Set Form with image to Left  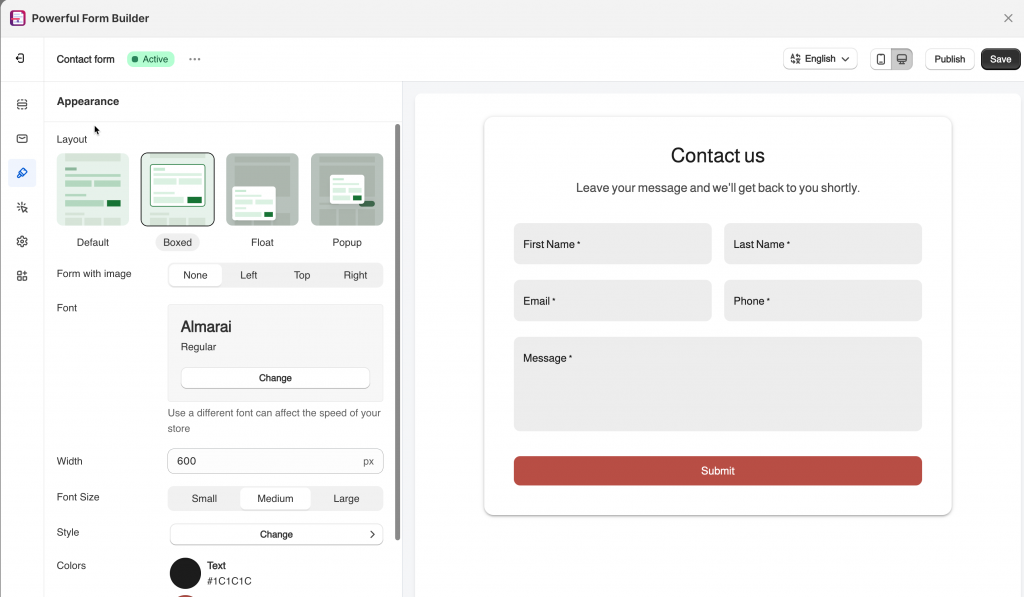pos(249,275)
